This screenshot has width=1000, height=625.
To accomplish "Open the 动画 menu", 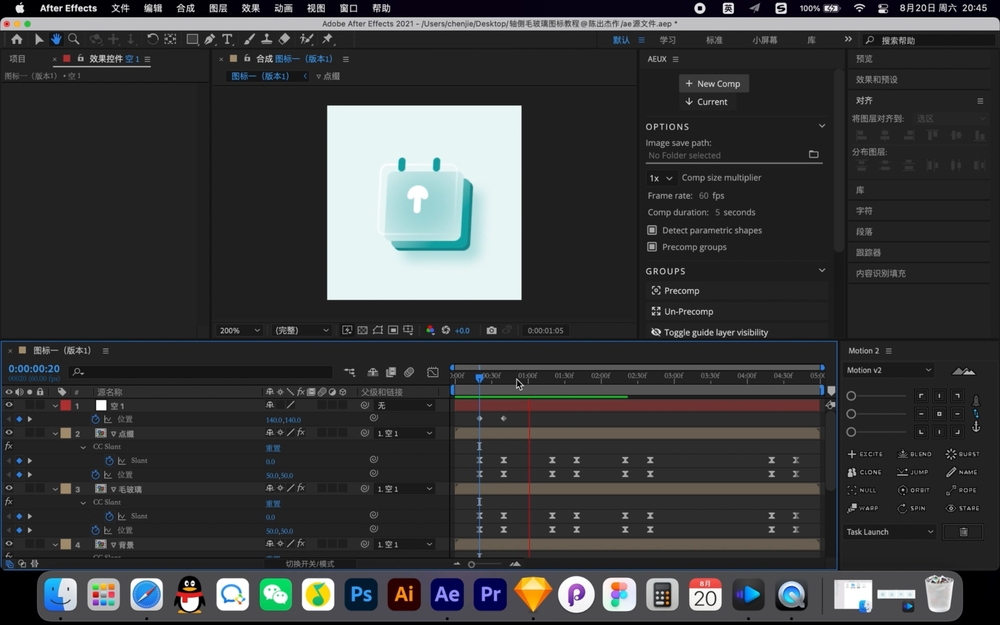I will click(283, 8).
